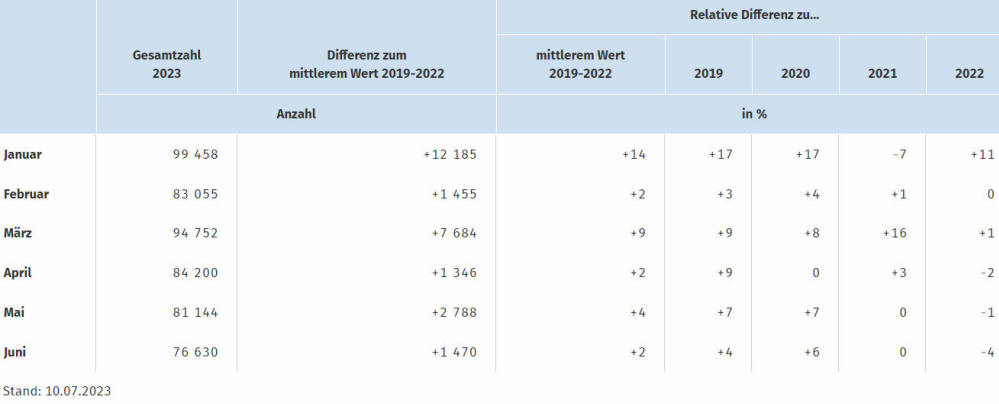Click the April row label
This screenshot has width=999, height=404.
click(x=17, y=273)
